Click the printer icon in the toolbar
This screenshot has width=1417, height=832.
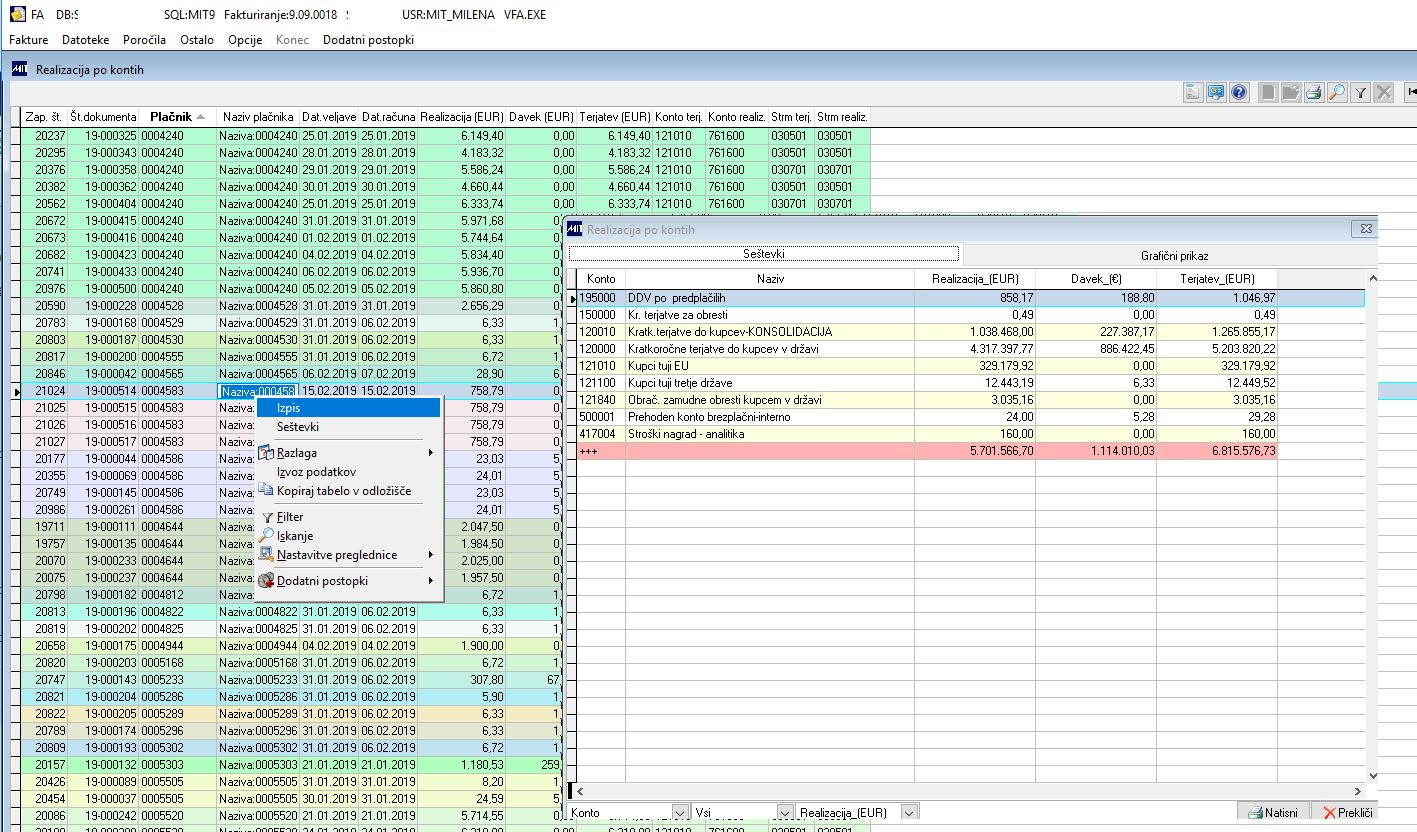coord(1313,93)
